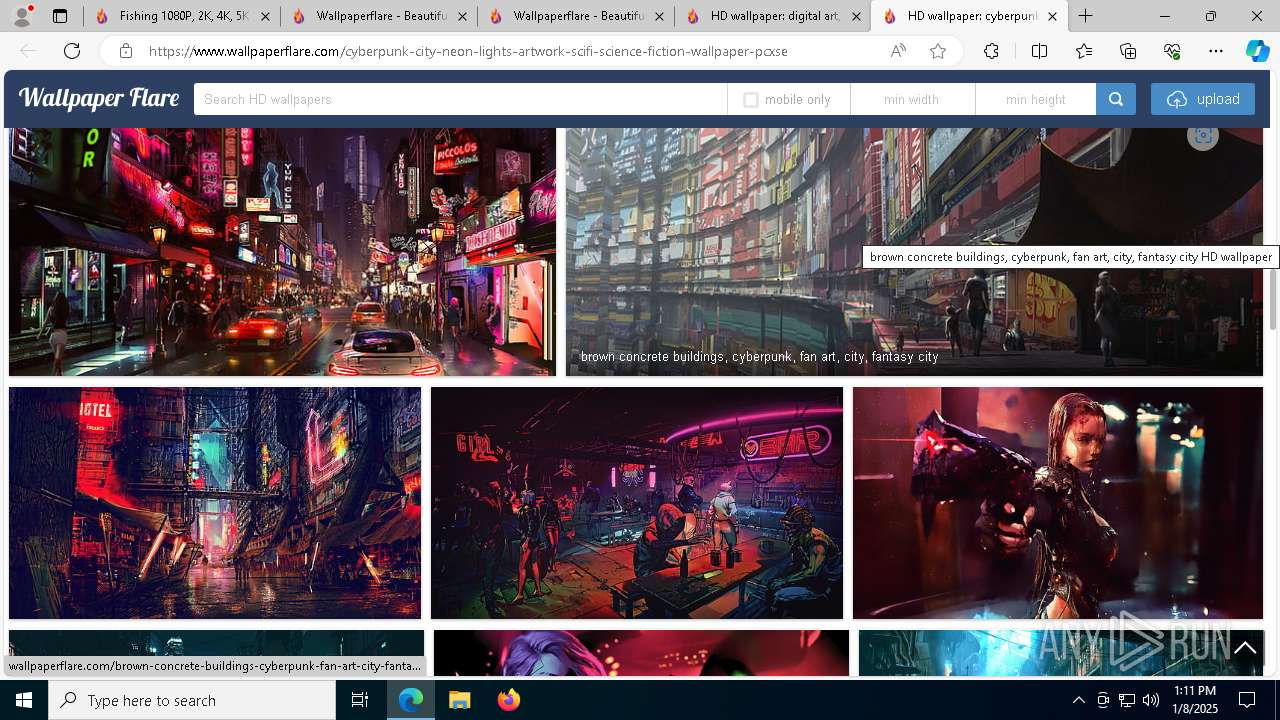This screenshot has width=1280, height=720.
Task: Open the clock showing 1:11 PM
Action: tap(1195, 700)
